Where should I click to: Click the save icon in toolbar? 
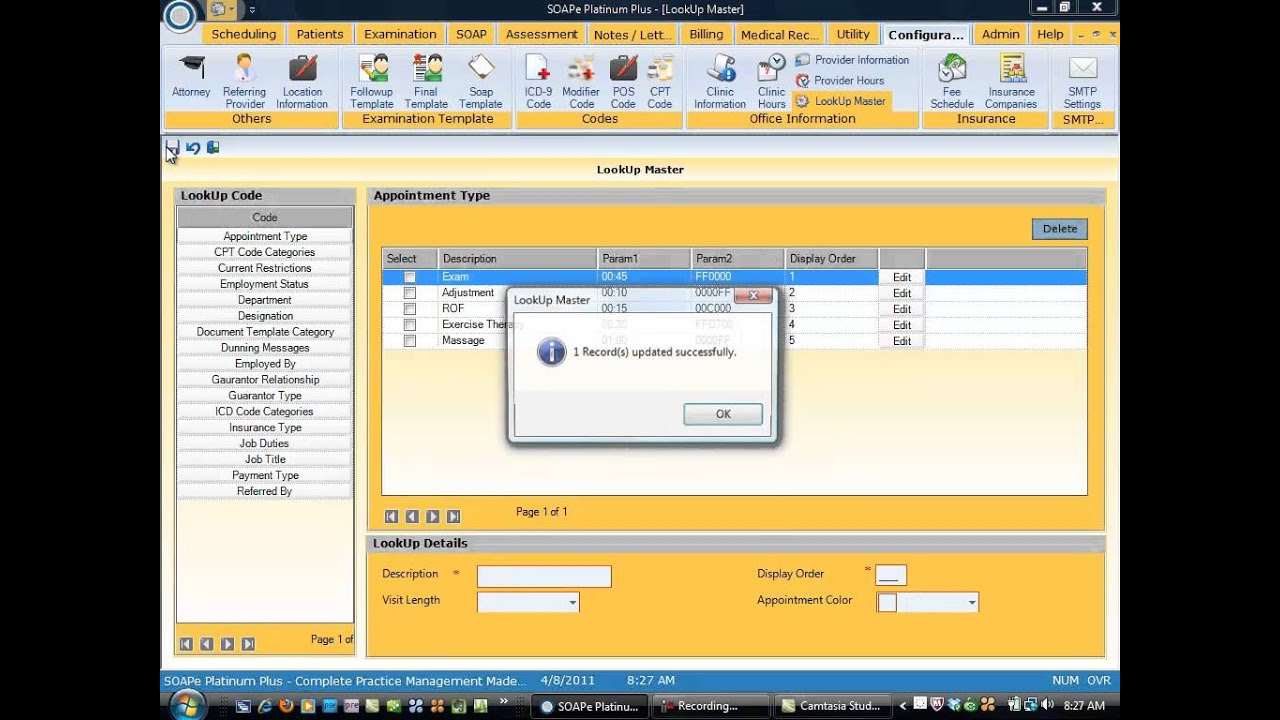tap(172, 148)
